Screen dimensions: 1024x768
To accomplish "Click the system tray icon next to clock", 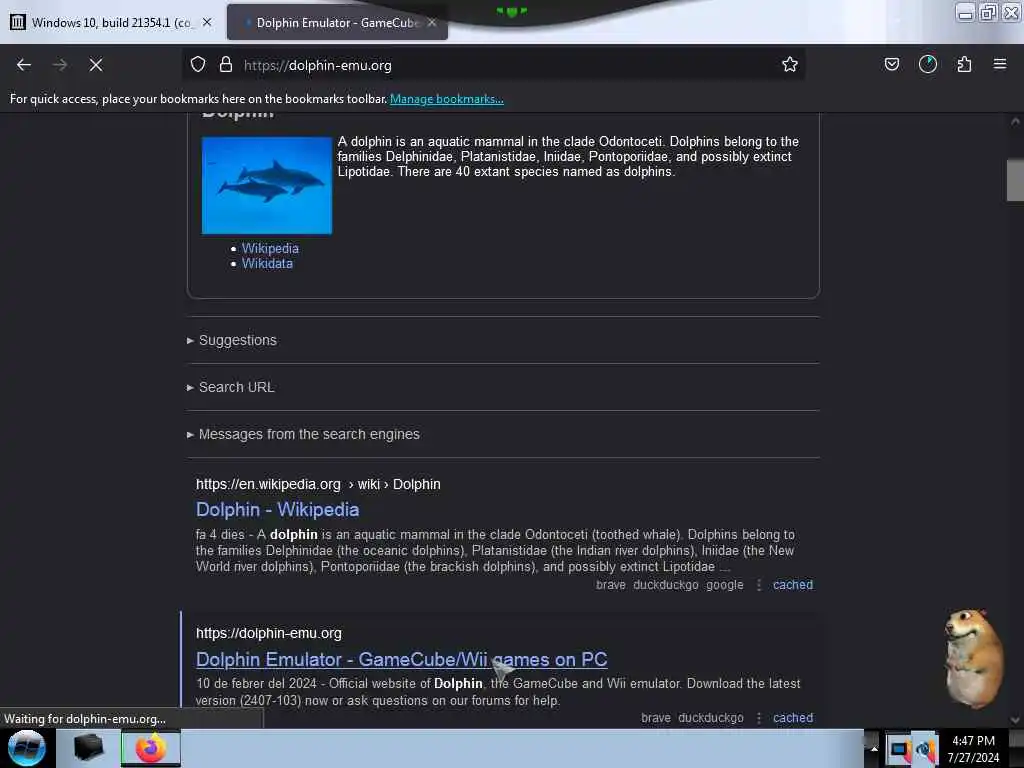I will point(925,749).
